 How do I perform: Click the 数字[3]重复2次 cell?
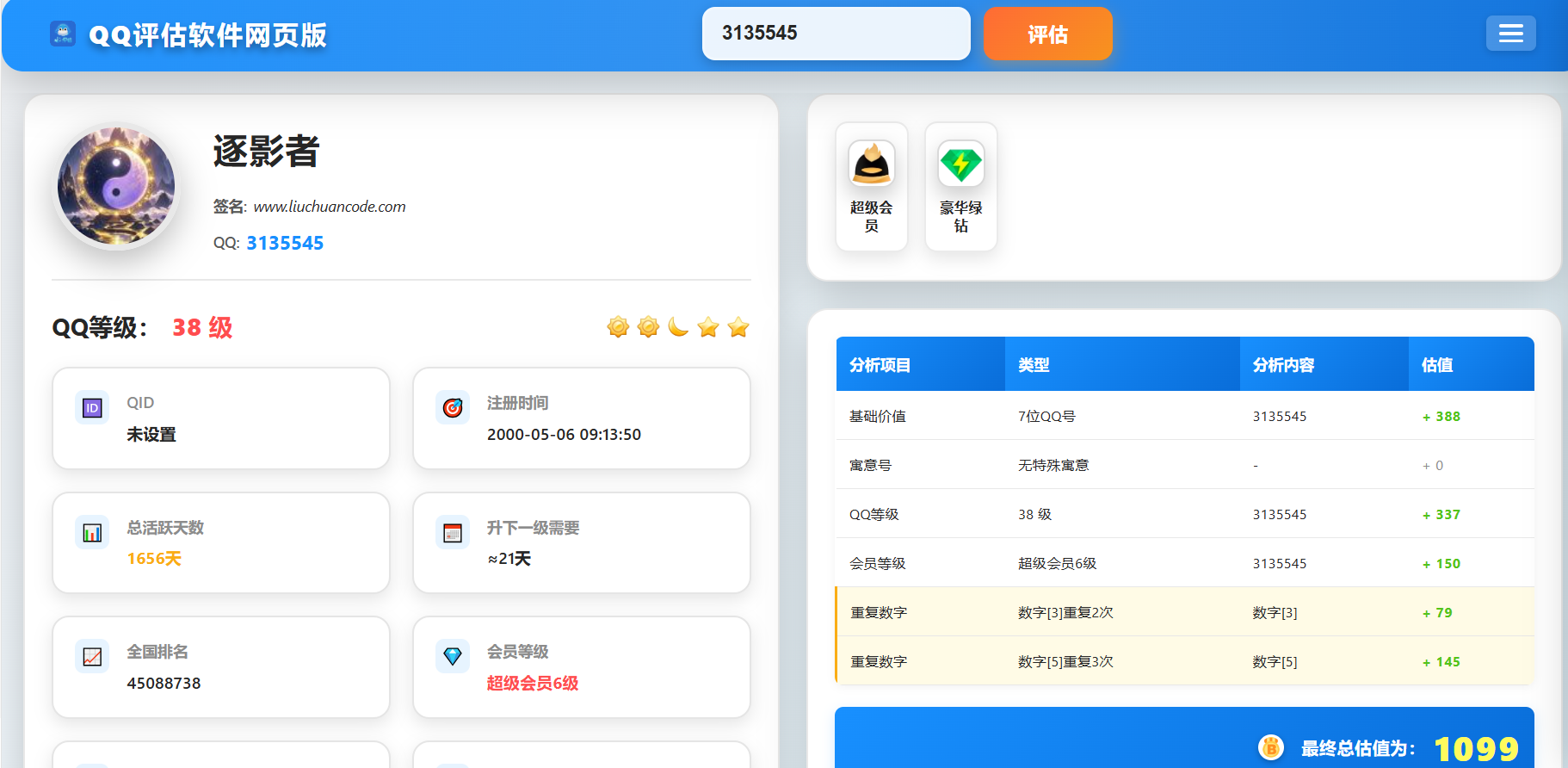(1065, 613)
